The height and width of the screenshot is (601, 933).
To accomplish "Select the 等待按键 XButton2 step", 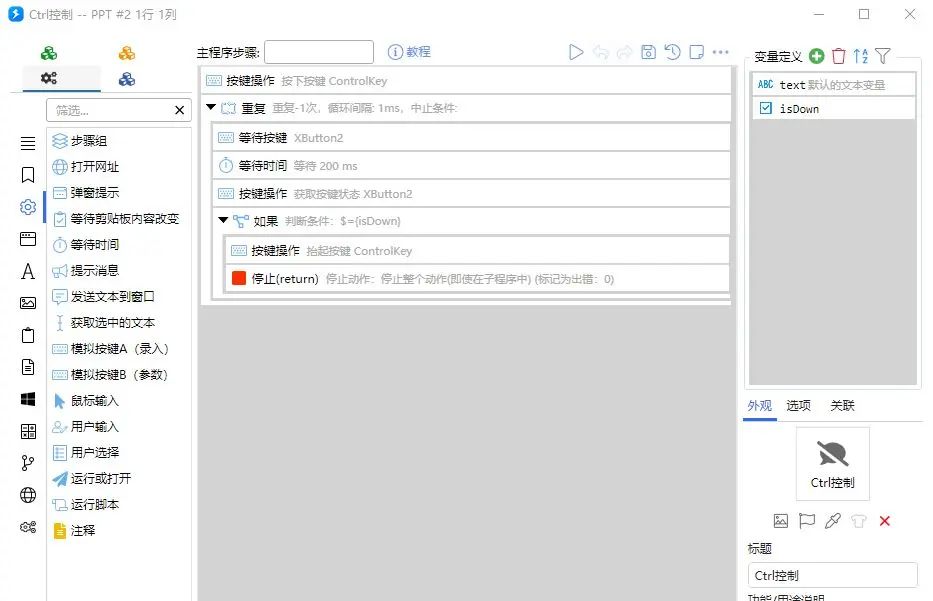I will click(472, 138).
